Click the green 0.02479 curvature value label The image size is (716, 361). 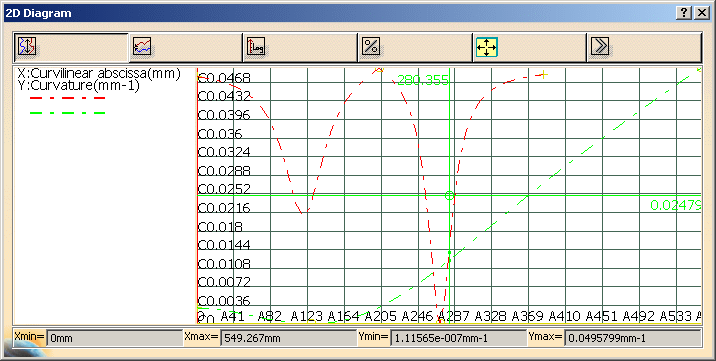676,205
